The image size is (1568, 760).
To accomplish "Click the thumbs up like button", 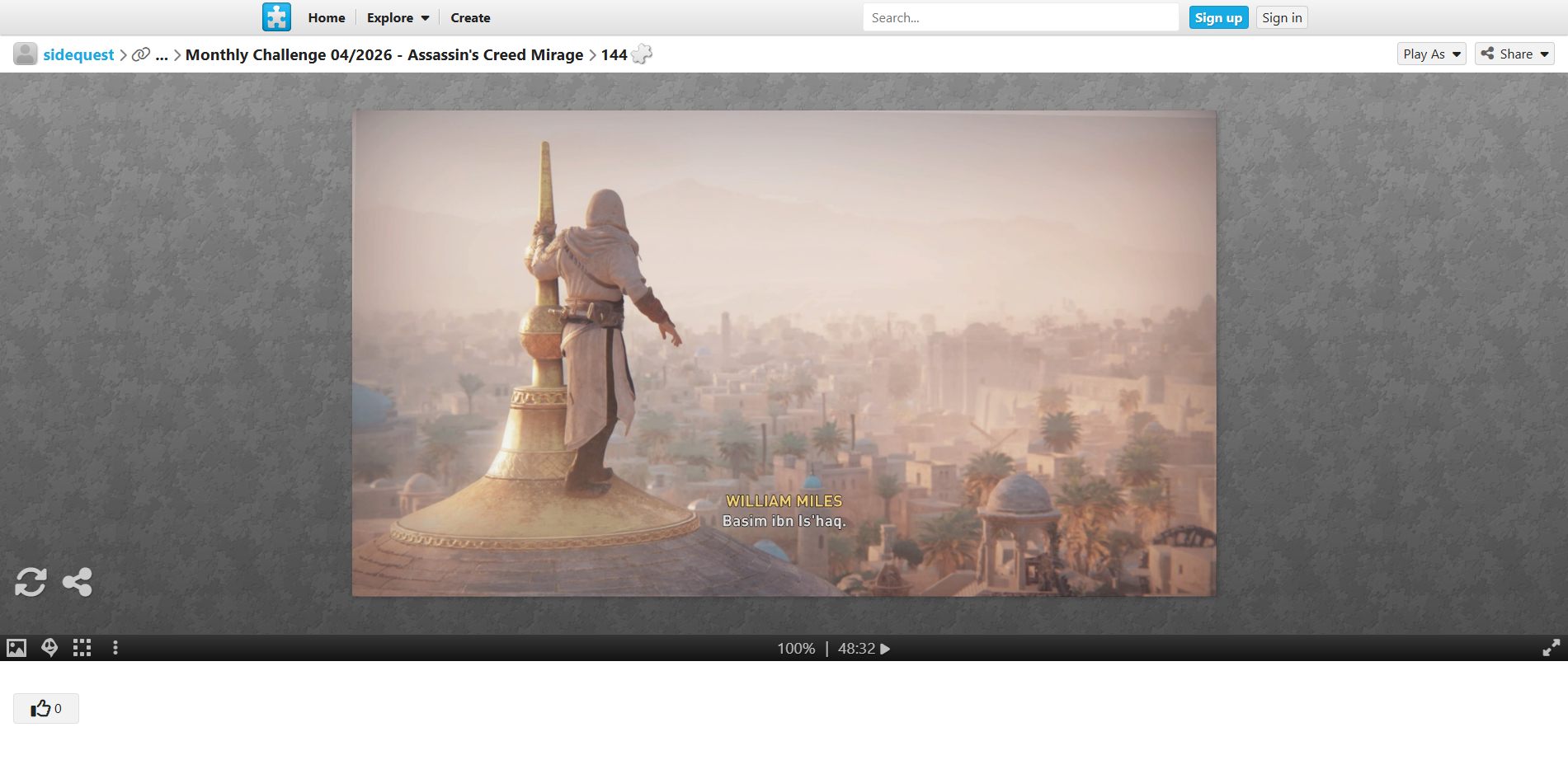I will point(46,709).
